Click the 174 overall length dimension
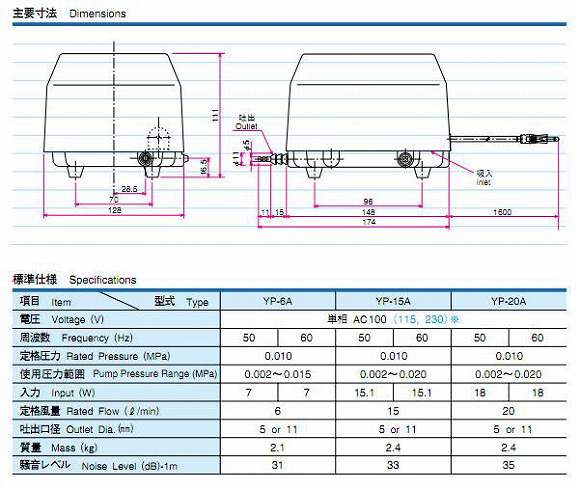 [x=369, y=222]
